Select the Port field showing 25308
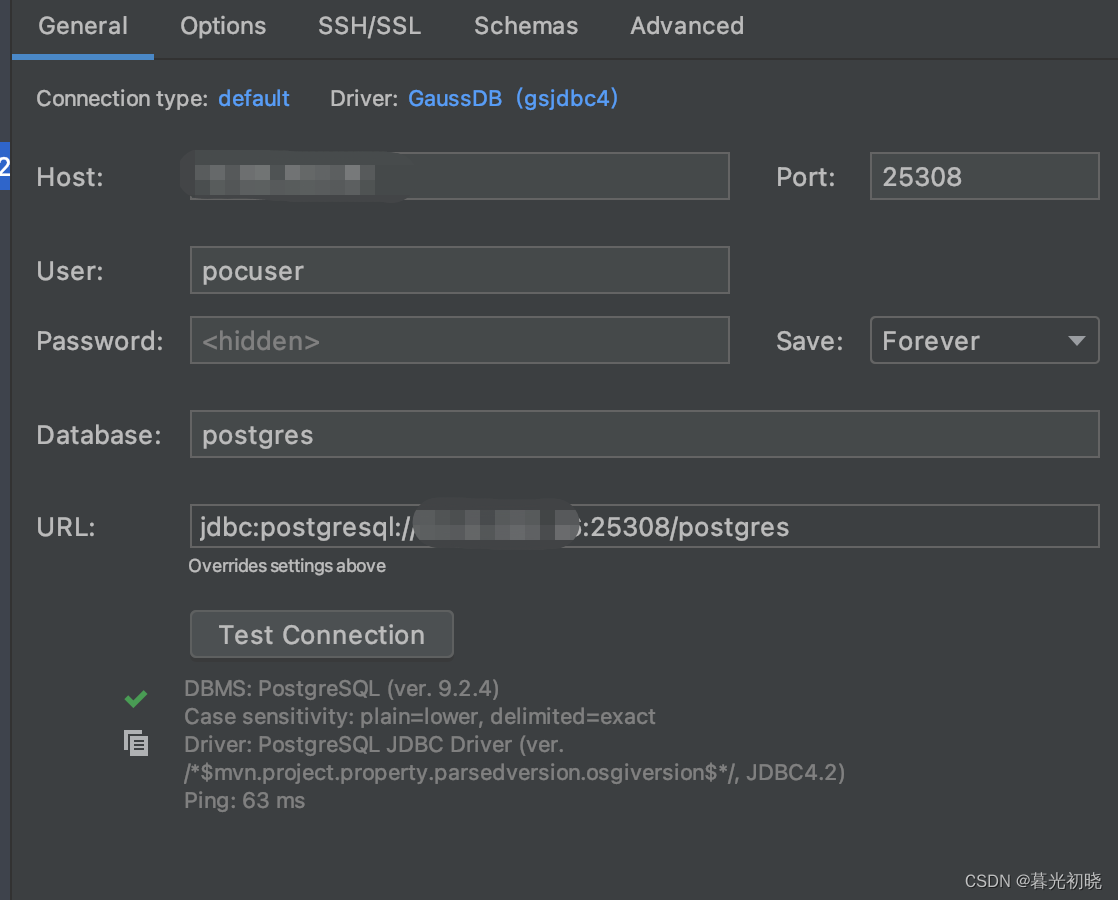 click(x=984, y=176)
